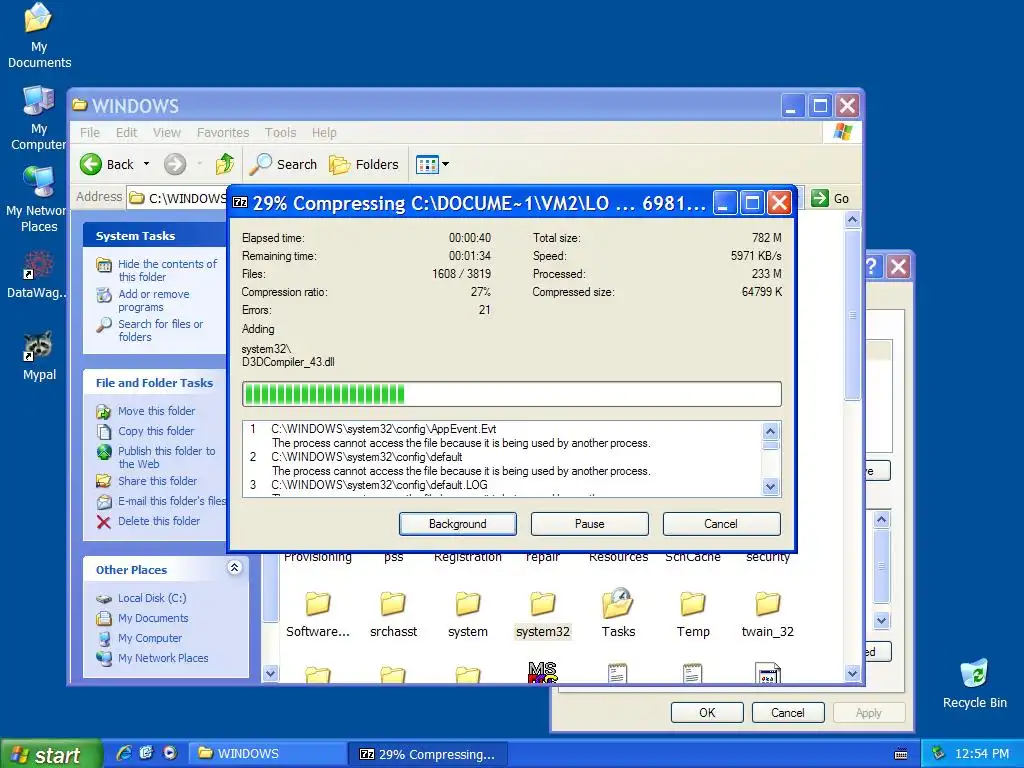Select the system folder
The width and height of the screenshot is (1024, 768).
468,615
